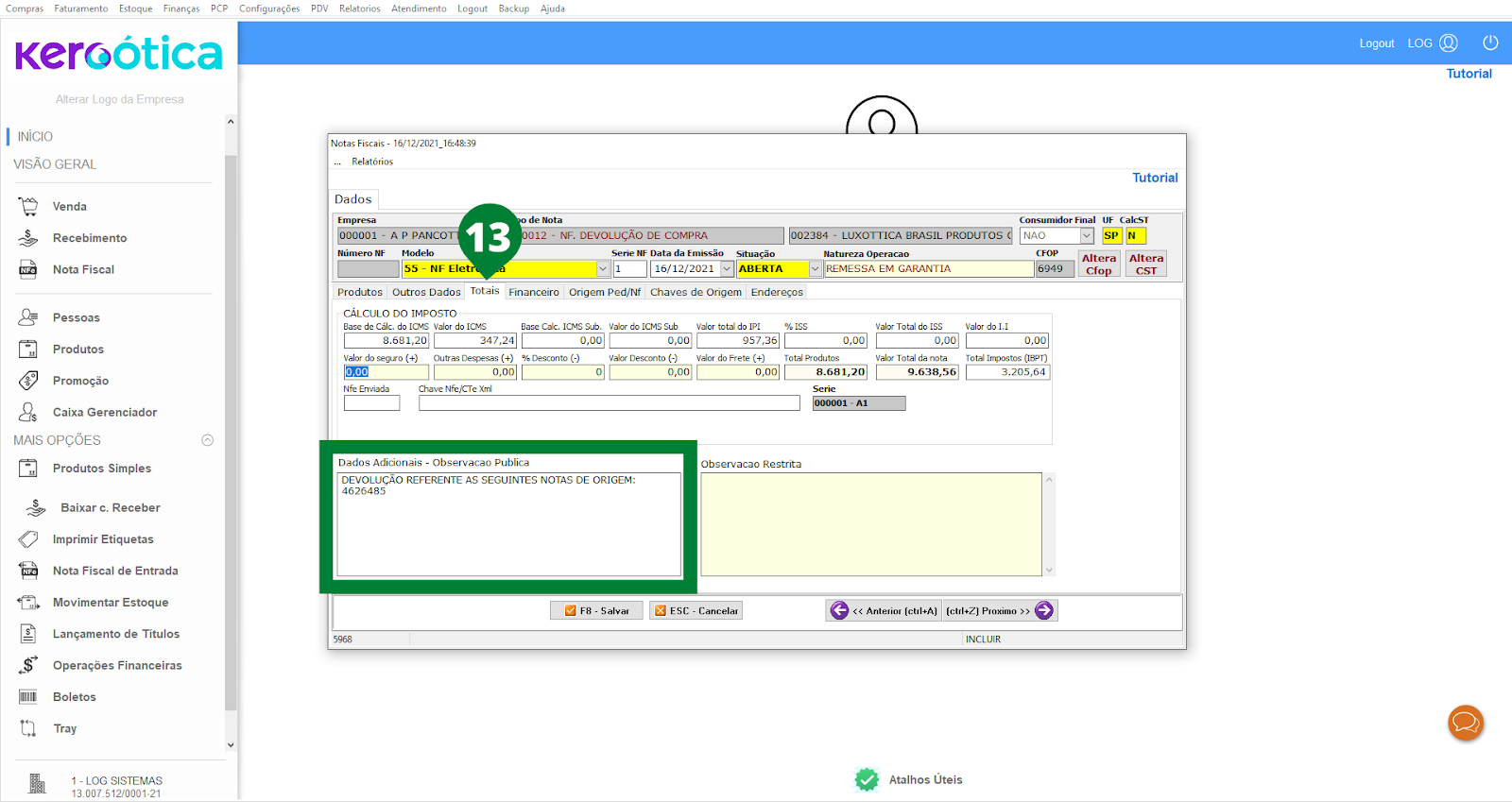Open the Nota Fiscal sidebar icon
This screenshot has width=1512, height=802.
click(x=28, y=269)
